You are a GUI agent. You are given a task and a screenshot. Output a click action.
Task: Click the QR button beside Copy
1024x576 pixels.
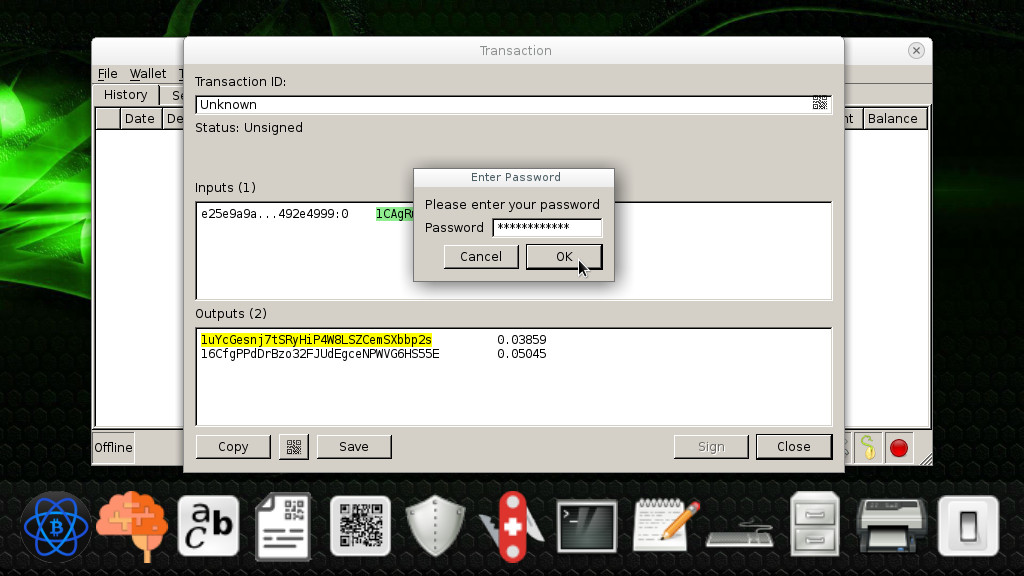coord(294,447)
